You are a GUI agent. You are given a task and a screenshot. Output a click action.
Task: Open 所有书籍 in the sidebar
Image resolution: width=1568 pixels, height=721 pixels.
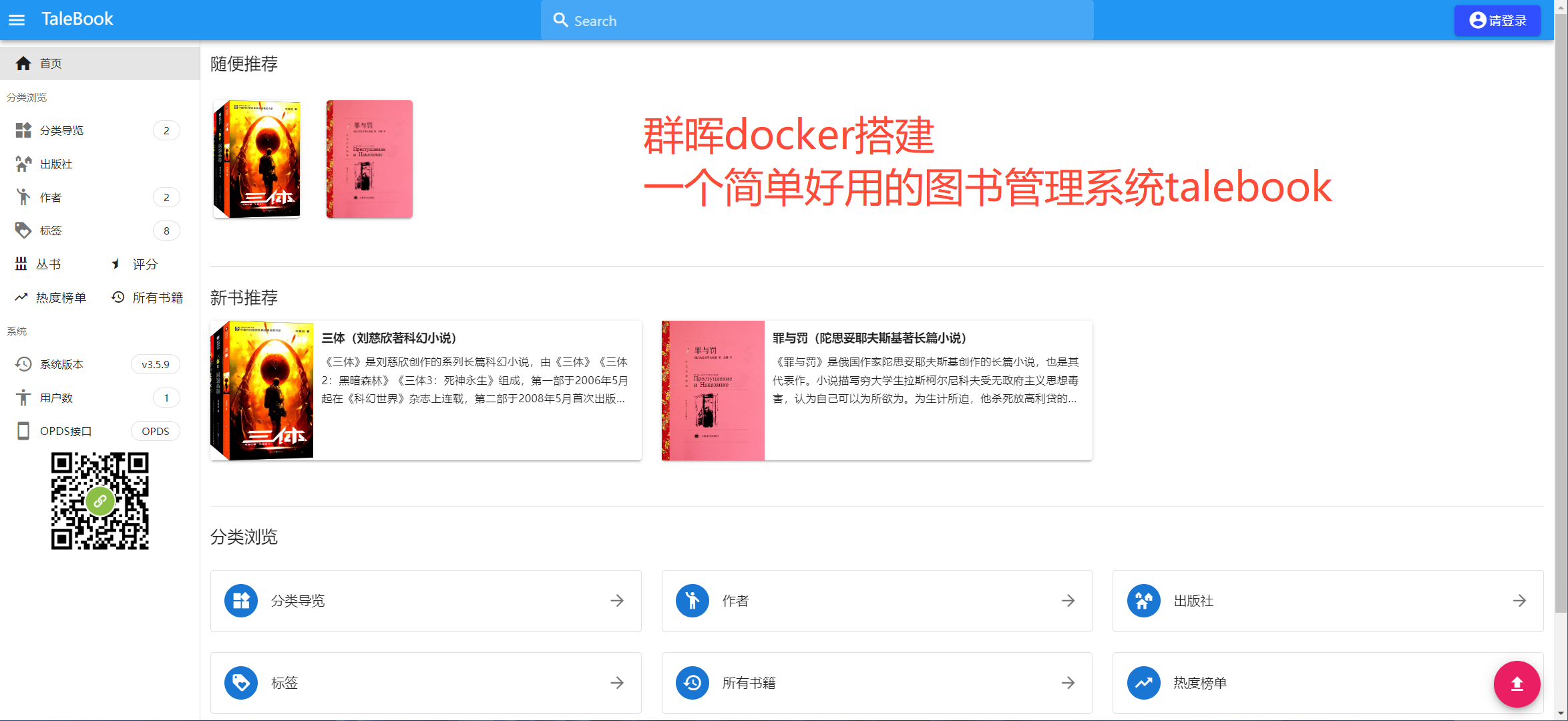tap(158, 297)
